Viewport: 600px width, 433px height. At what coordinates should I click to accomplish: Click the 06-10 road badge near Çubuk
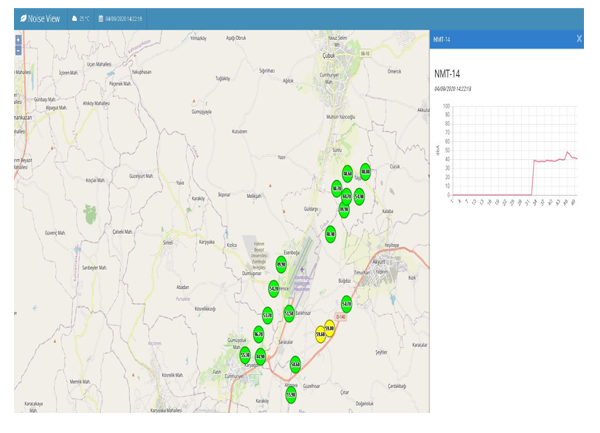(365, 54)
